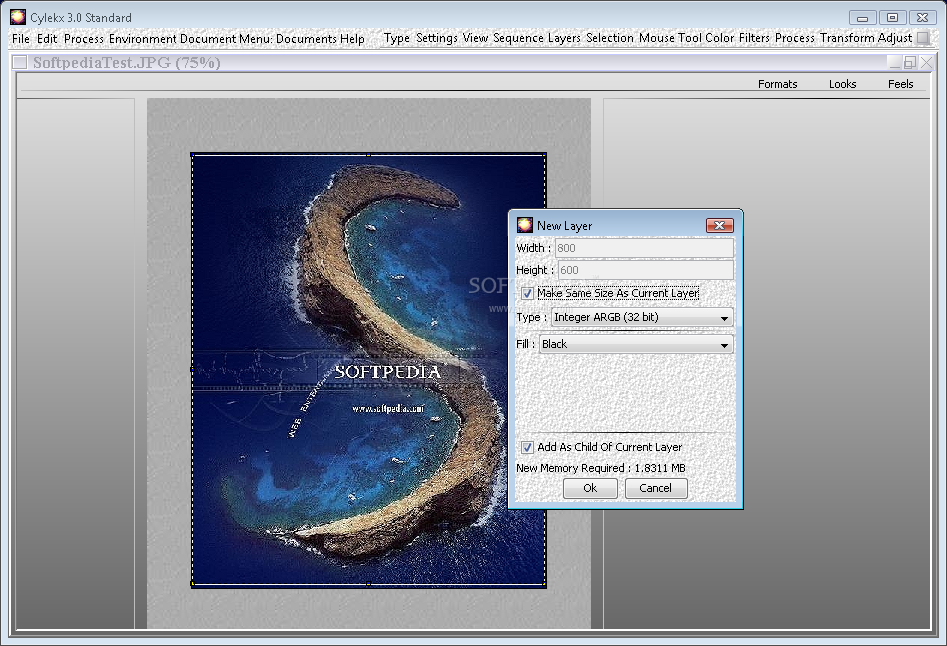Cancel the New Layer dialog
Viewport: 947px width, 646px height.
click(x=655, y=488)
